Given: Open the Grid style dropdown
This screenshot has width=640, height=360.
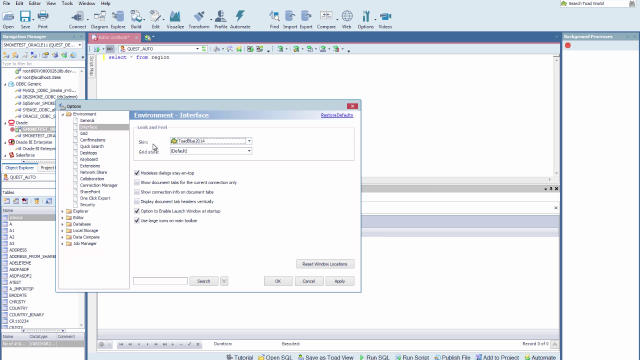Looking at the screenshot, I should pos(249,151).
